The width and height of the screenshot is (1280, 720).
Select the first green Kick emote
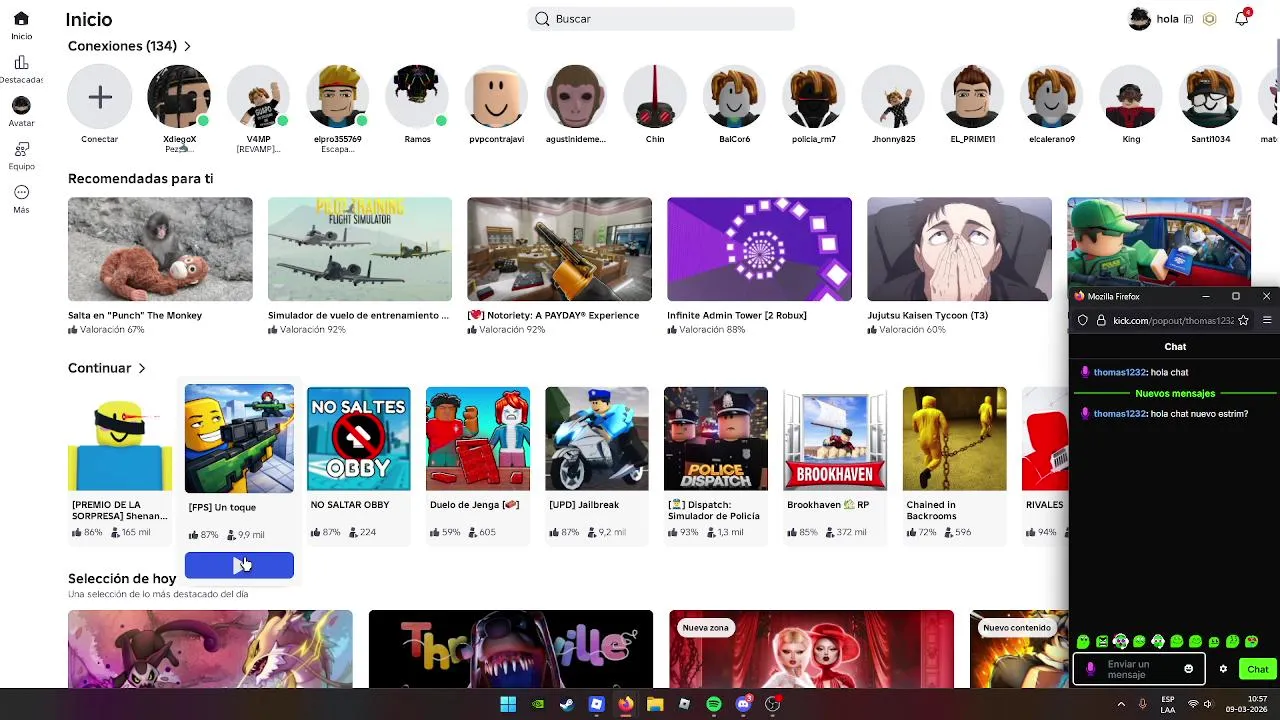[1083, 642]
